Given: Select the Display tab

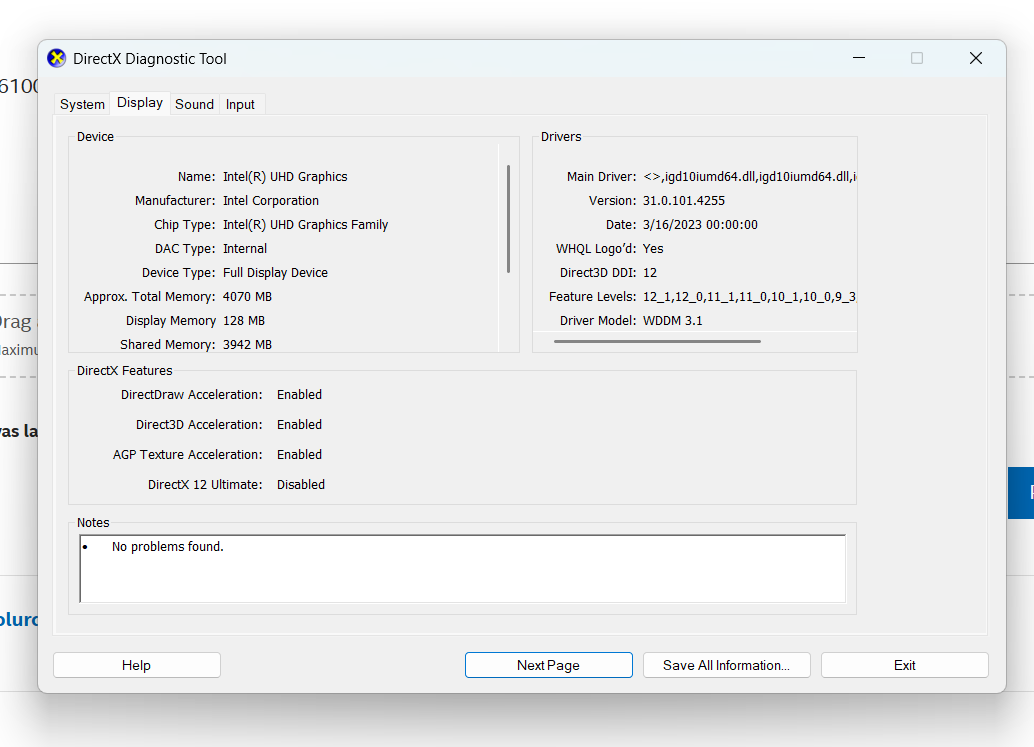Looking at the screenshot, I should [x=140, y=103].
